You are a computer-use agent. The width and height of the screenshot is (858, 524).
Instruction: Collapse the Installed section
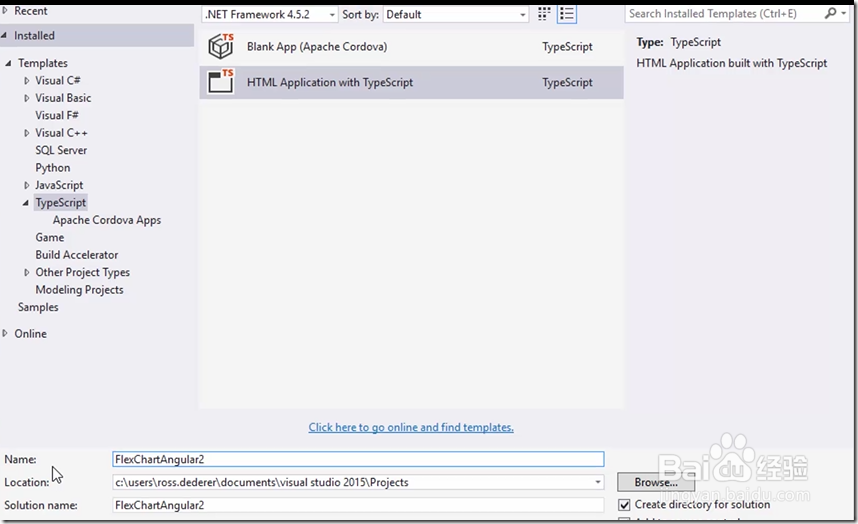4,36
